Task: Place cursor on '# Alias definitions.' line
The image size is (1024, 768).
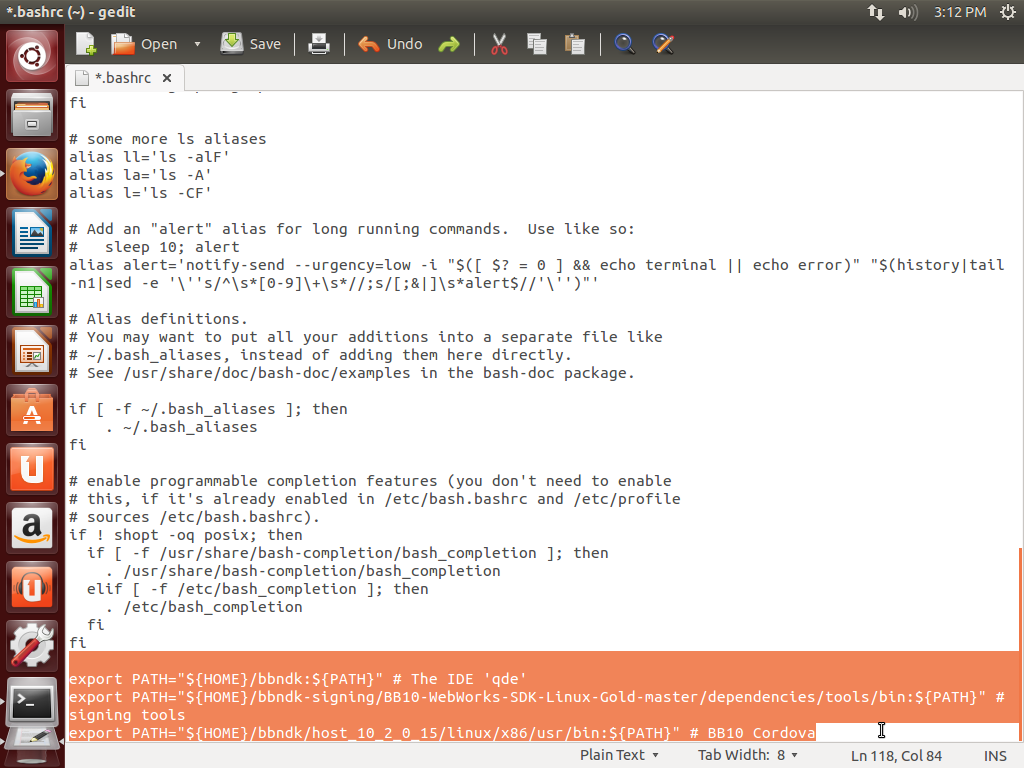Action: (159, 319)
